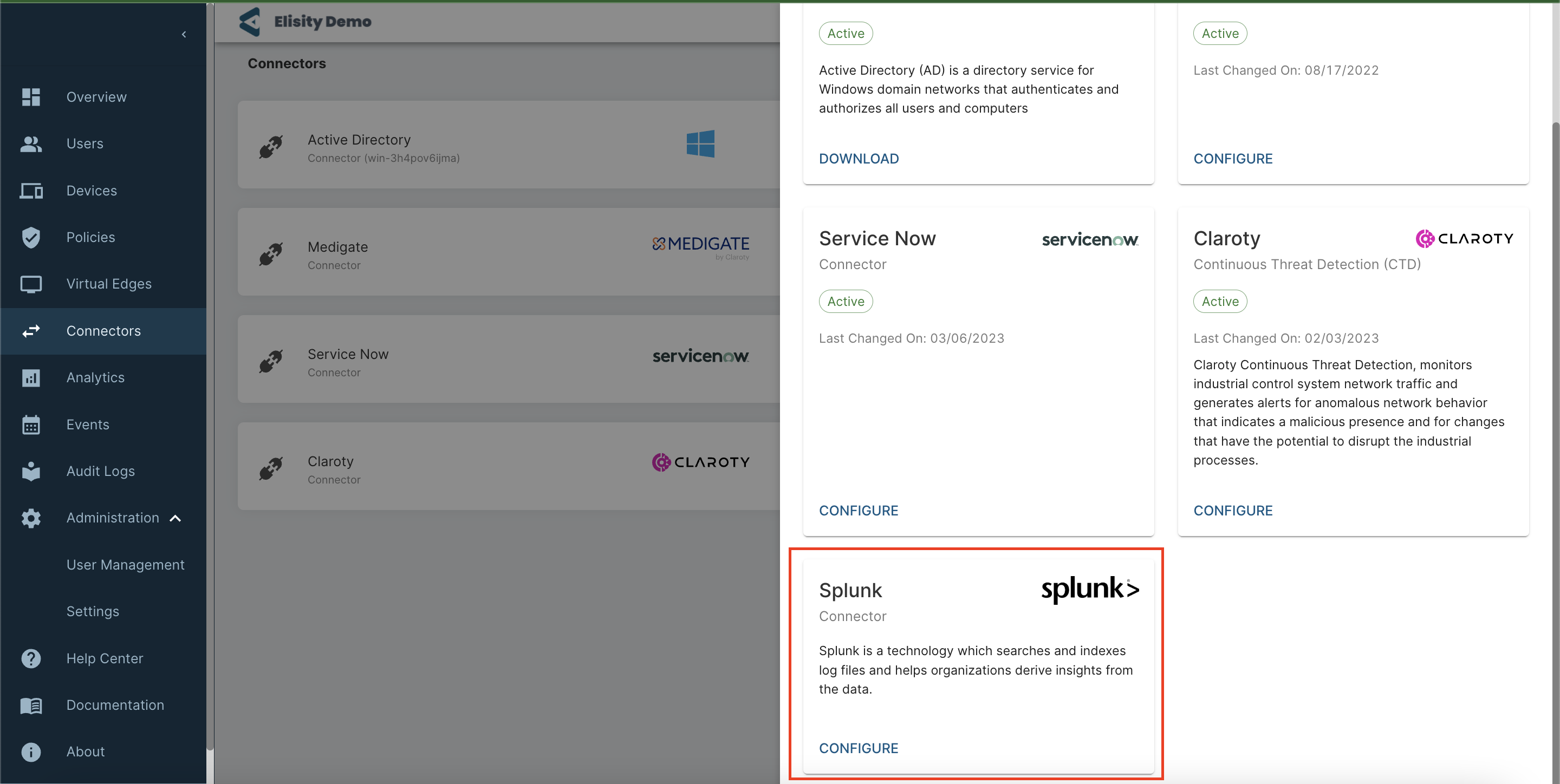Click 'Last Changed On: 03/06/2023' text
This screenshot has width=1560, height=784.
(x=912, y=338)
